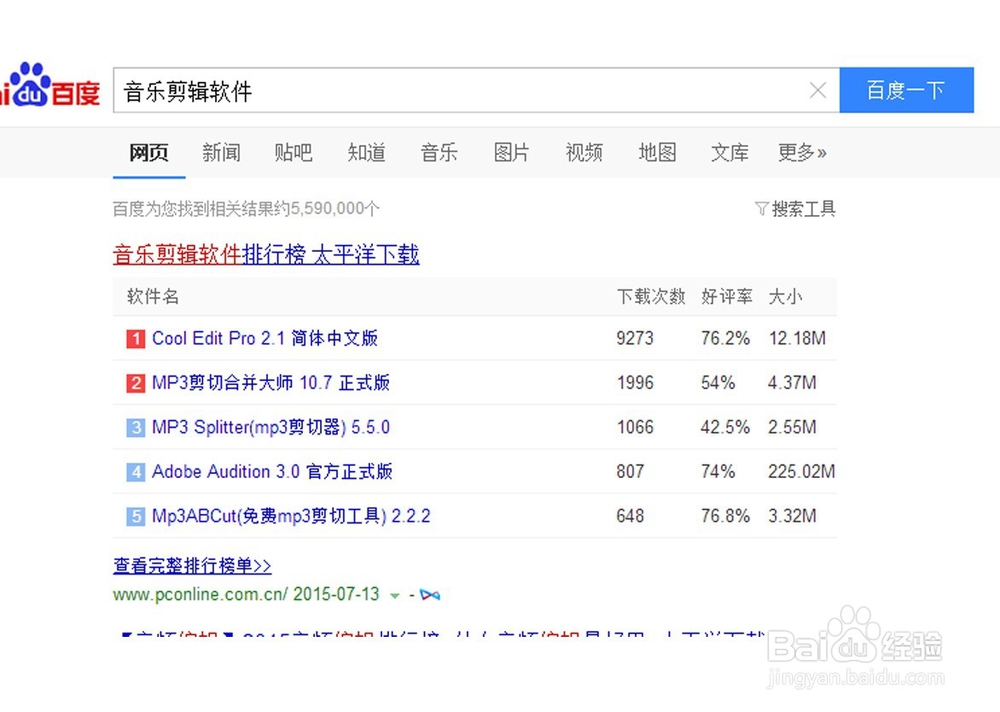Click the size value 12.18M

[797, 338]
